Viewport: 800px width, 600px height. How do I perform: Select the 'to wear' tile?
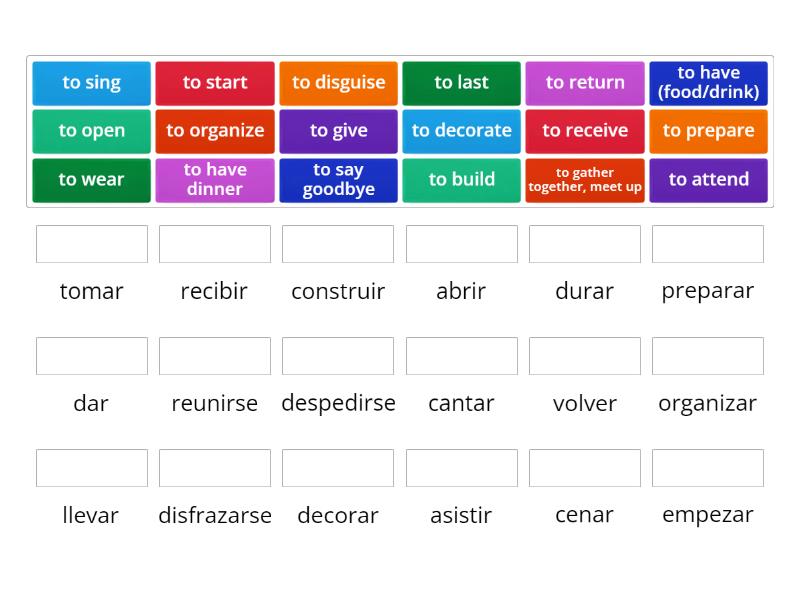click(91, 180)
